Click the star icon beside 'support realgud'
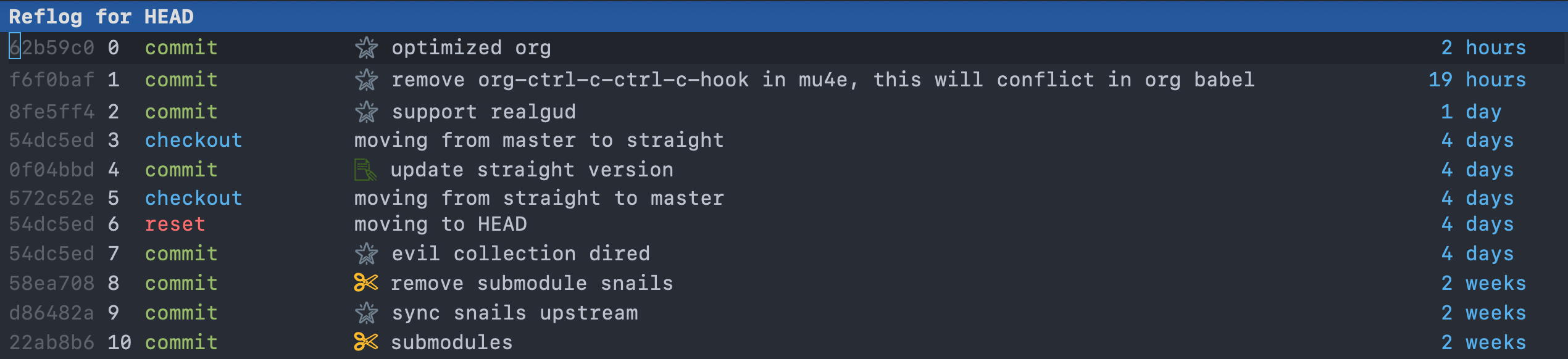The height and width of the screenshot is (359, 1568). 367,112
